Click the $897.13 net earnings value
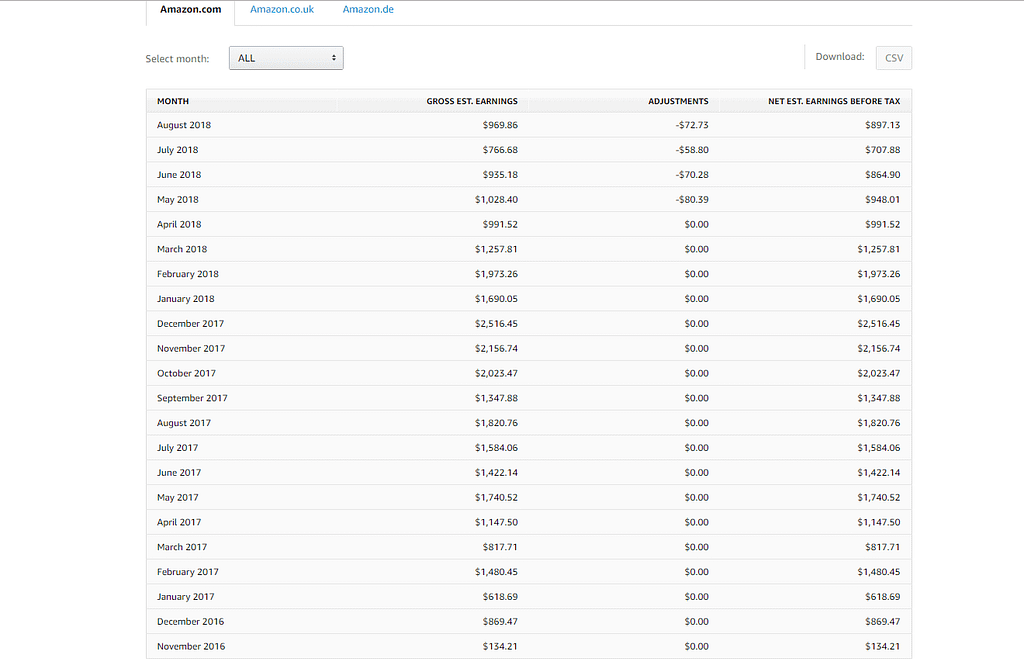The height and width of the screenshot is (659, 1024). (x=882, y=125)
